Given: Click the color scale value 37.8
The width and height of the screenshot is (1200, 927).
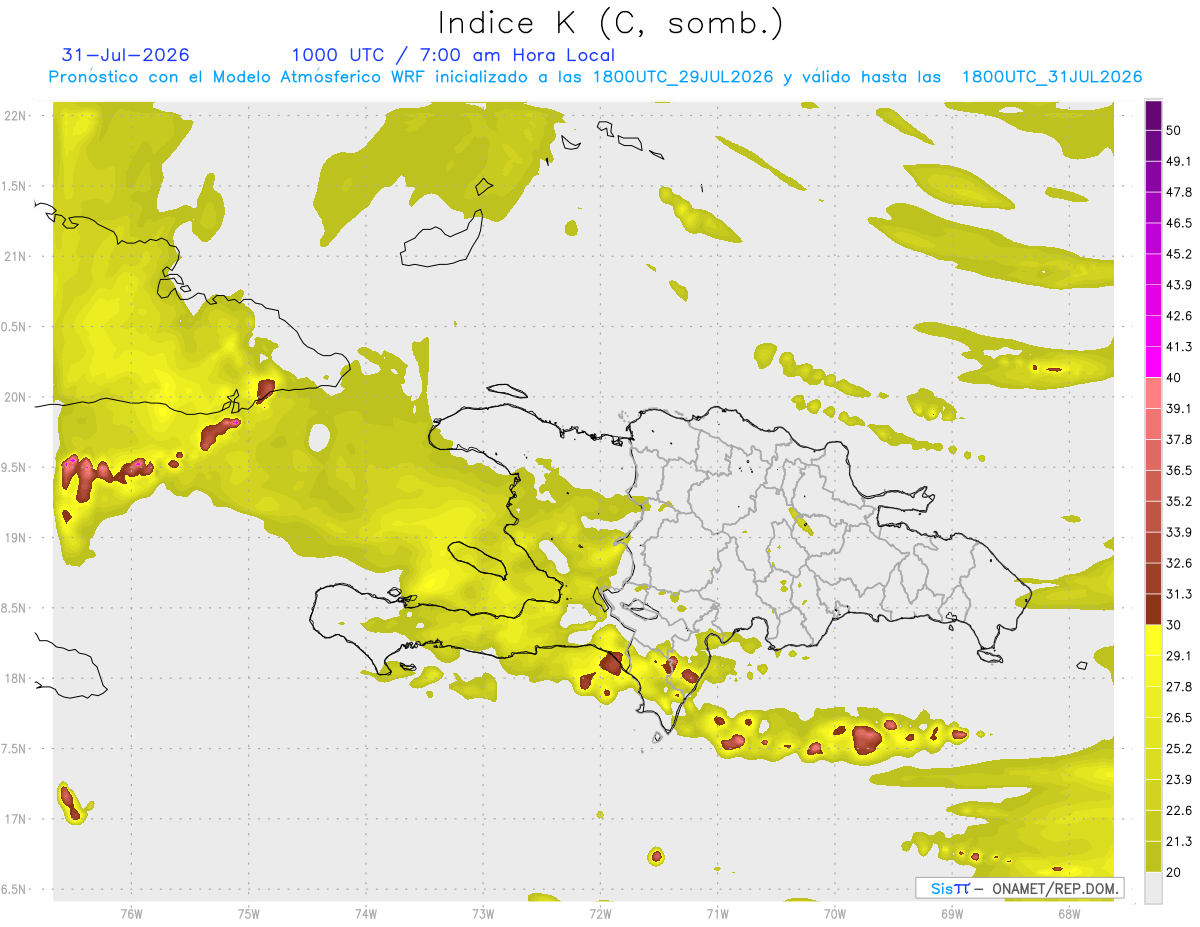Looking at the screenshot, I should [1179, 439].
